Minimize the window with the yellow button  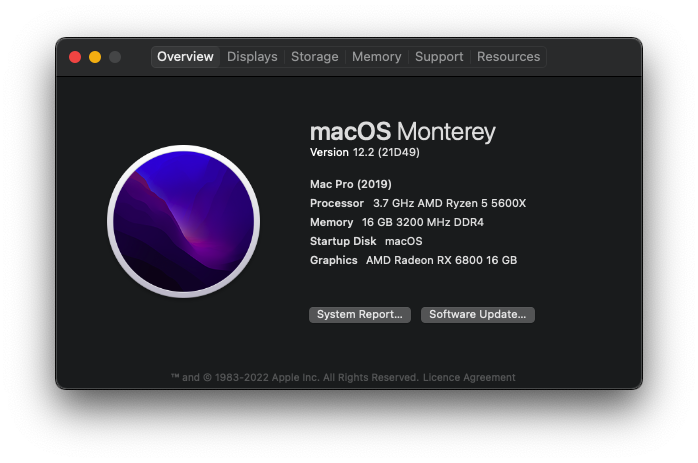[x=95, y=57]
